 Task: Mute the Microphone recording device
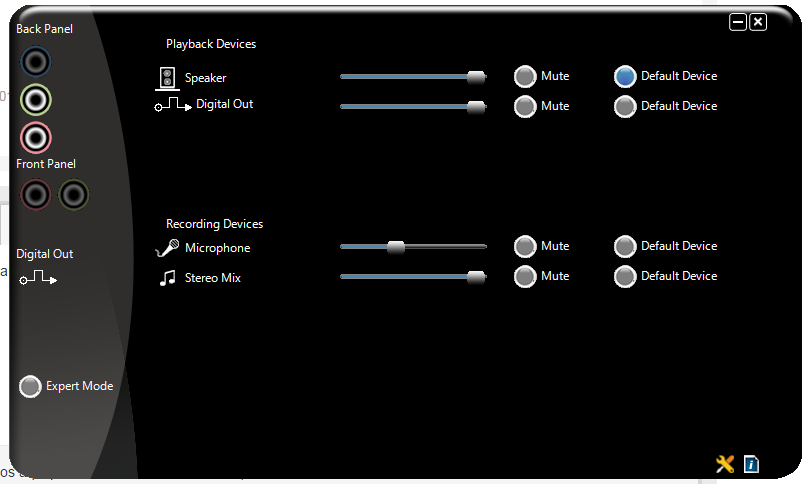(525, 246)
